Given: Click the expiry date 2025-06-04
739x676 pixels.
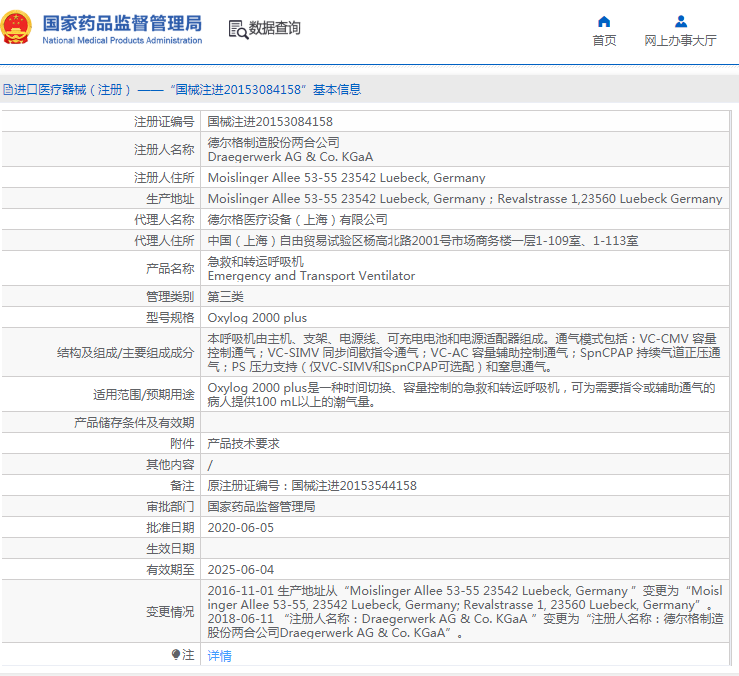Looking at the screenshot, I should coord(240,569).
